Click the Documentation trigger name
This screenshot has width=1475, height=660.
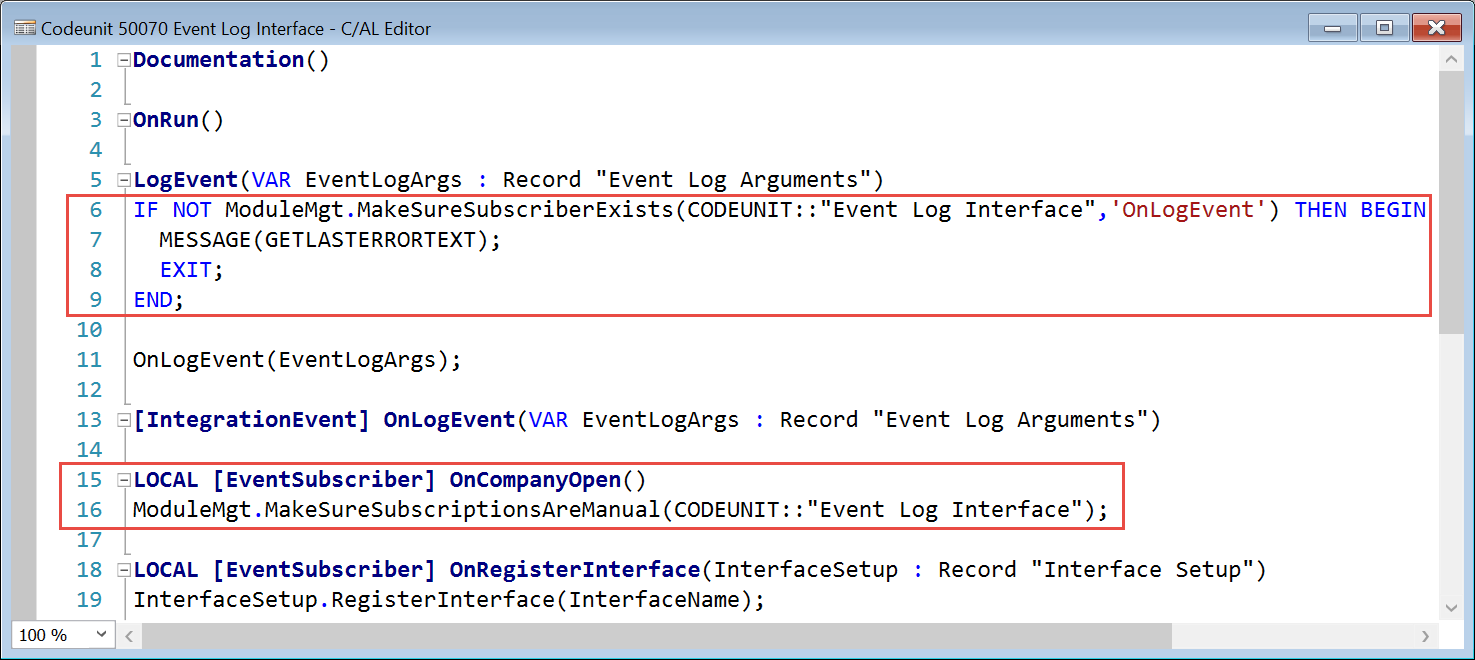click(219, 60)
